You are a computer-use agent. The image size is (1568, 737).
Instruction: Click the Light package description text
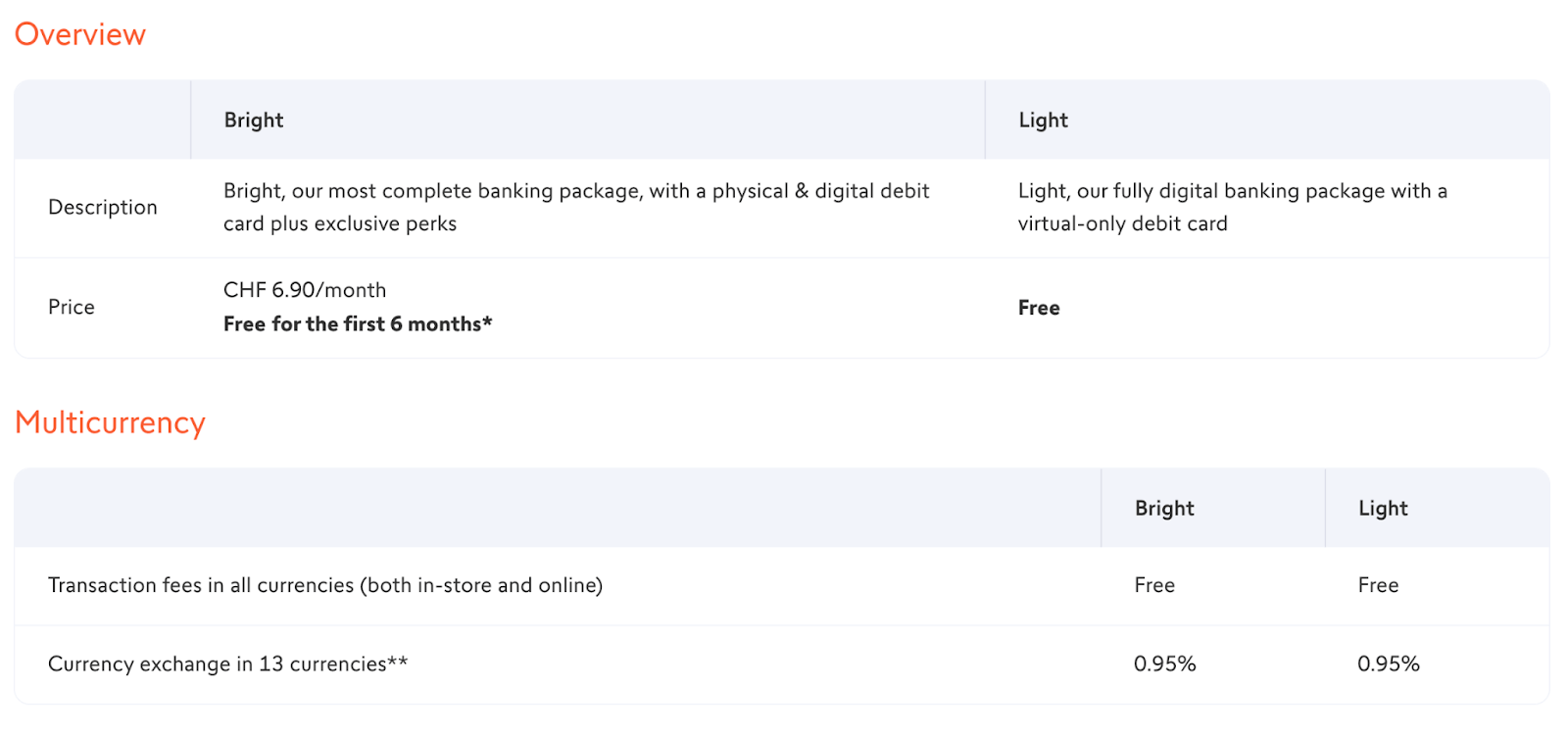tap(1233, 207)
